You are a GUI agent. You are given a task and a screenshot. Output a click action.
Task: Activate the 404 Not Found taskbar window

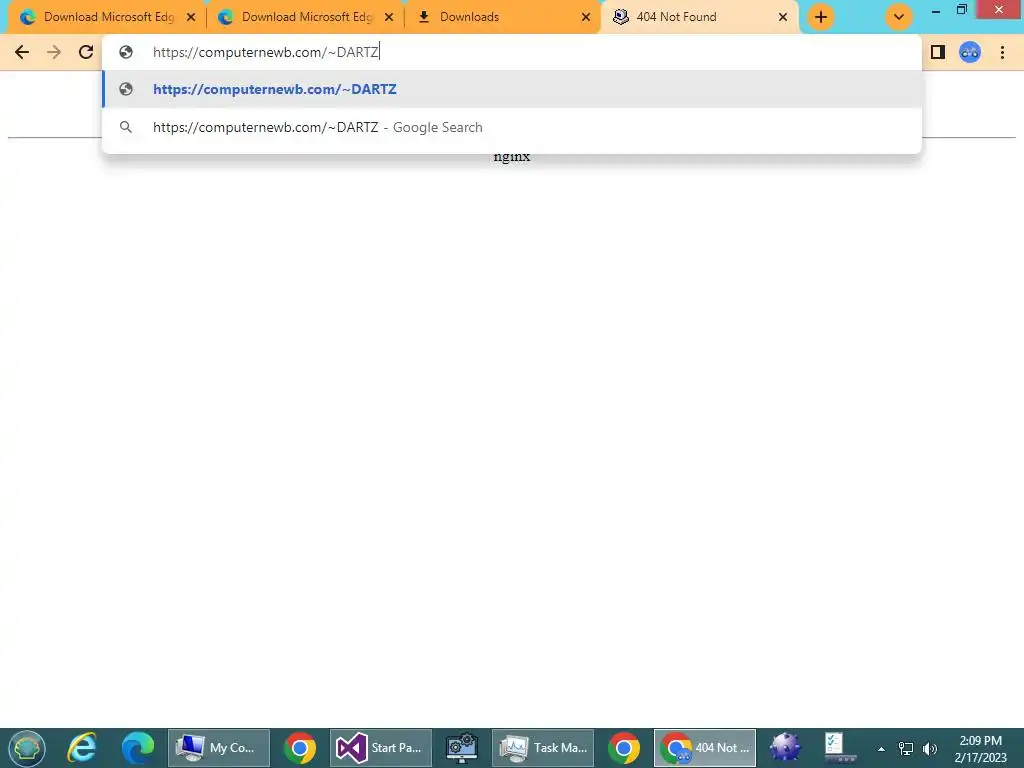(705, 748)
